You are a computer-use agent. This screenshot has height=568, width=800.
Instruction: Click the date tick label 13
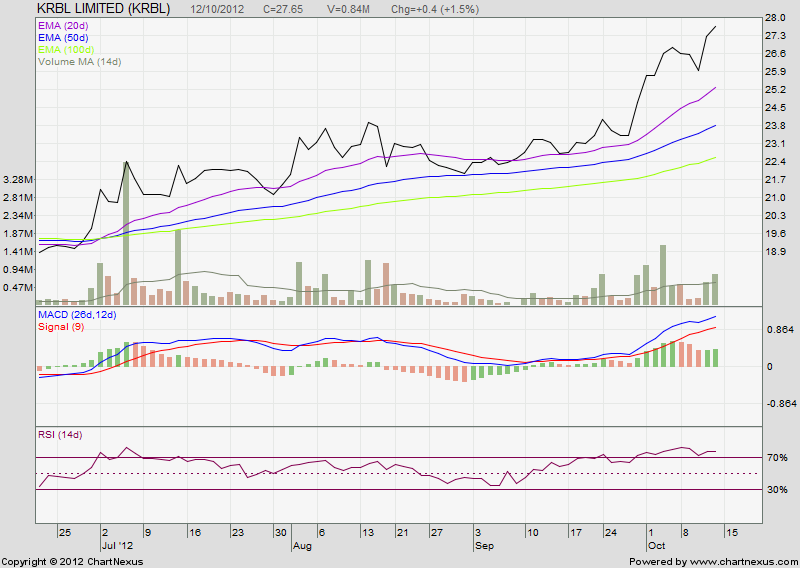click(367, 533)
